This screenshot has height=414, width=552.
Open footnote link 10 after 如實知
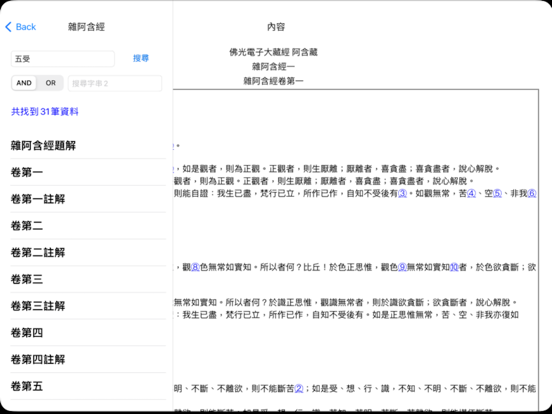454,267
